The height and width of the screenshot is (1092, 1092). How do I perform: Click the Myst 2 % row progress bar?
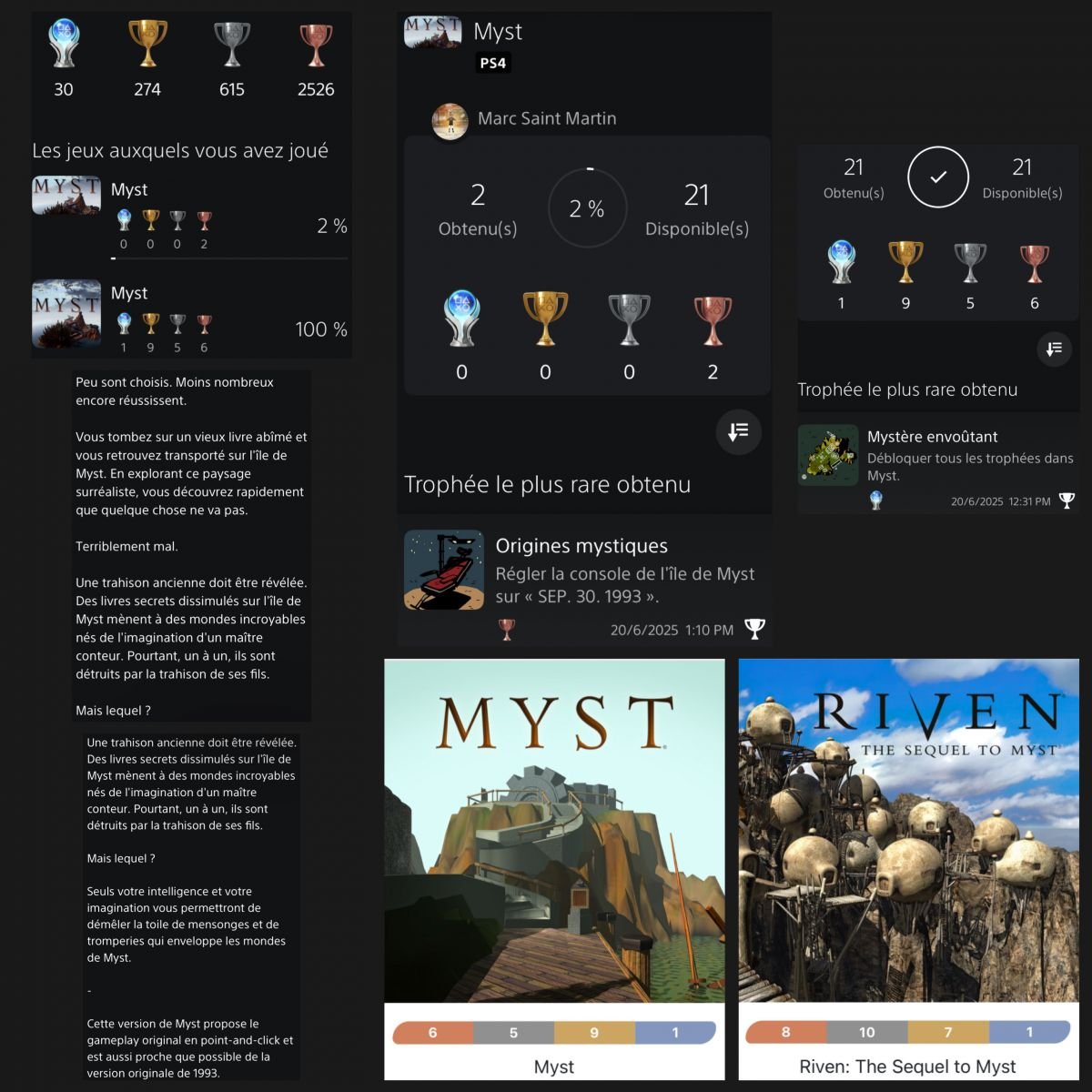[229, 259]
